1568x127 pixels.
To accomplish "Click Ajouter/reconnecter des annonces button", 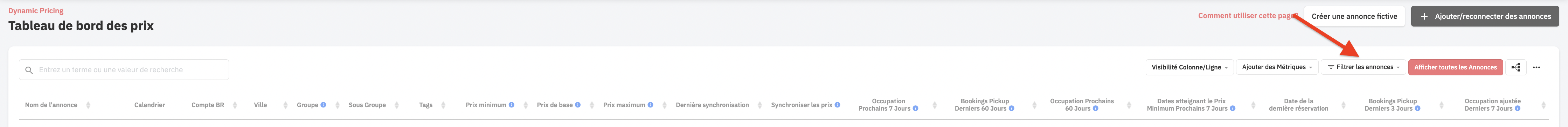I will point(1485,16).
